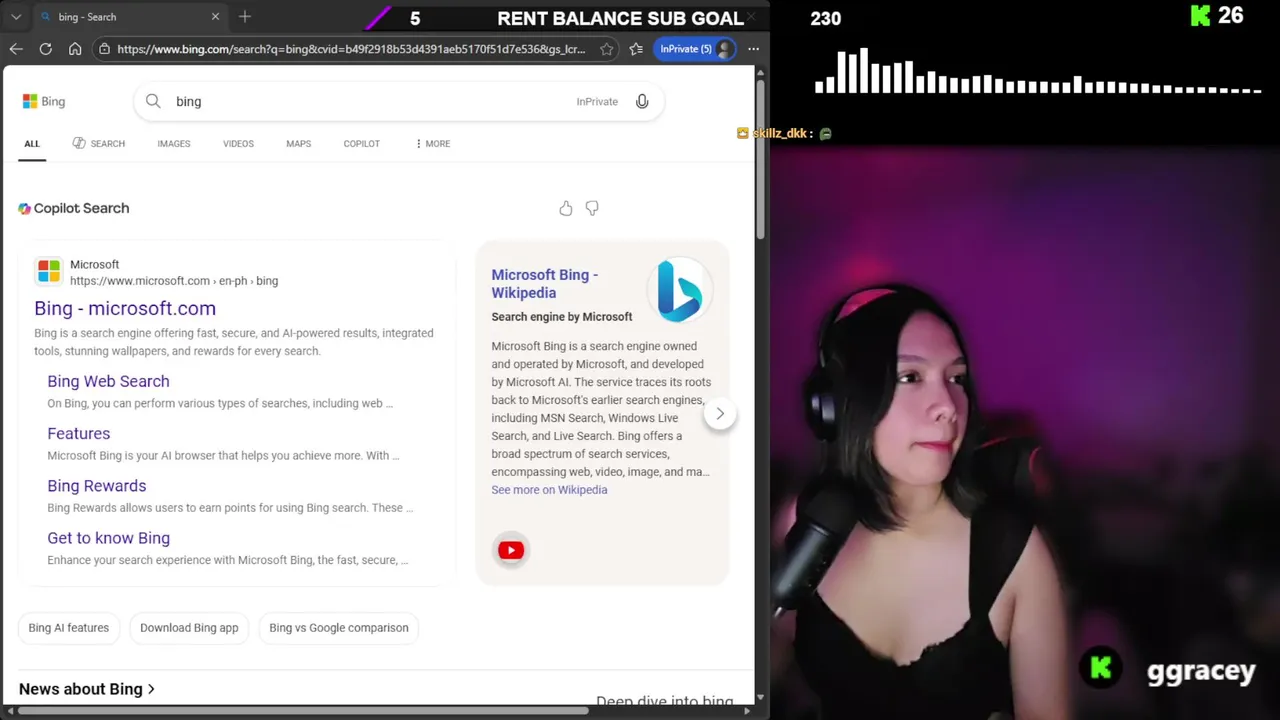Advance the knowledge card next arrow
This screenshot has height=720, width=1280.
(720, 413)
